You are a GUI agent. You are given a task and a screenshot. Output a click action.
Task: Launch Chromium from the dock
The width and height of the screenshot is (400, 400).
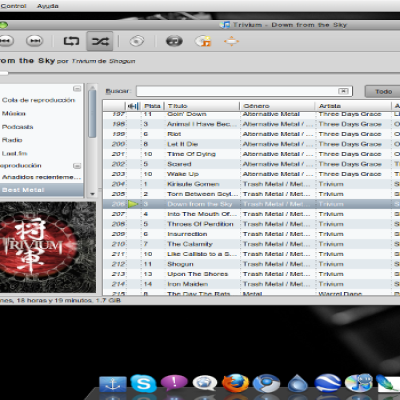pos(266,383)
